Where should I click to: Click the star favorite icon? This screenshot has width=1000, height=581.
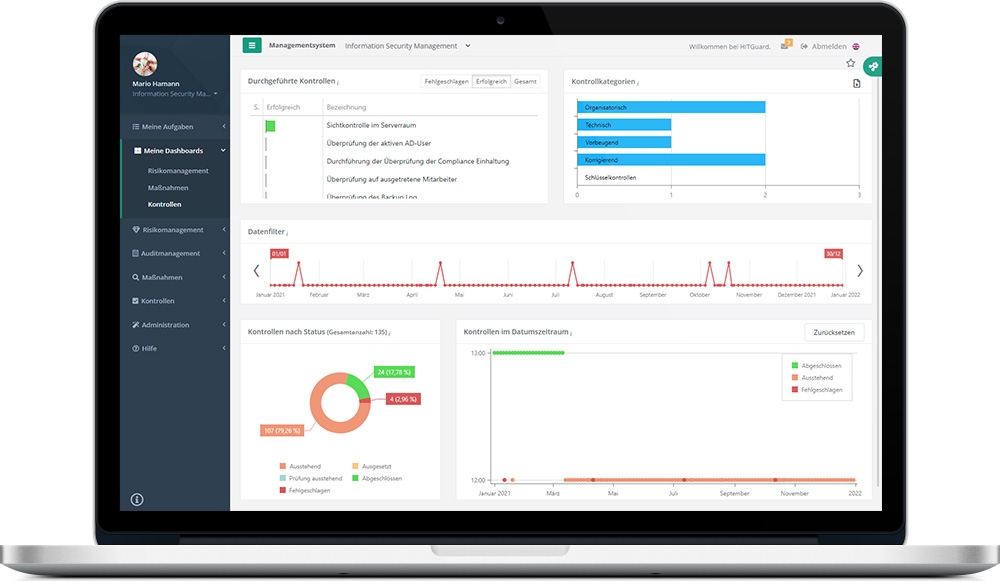850,63
